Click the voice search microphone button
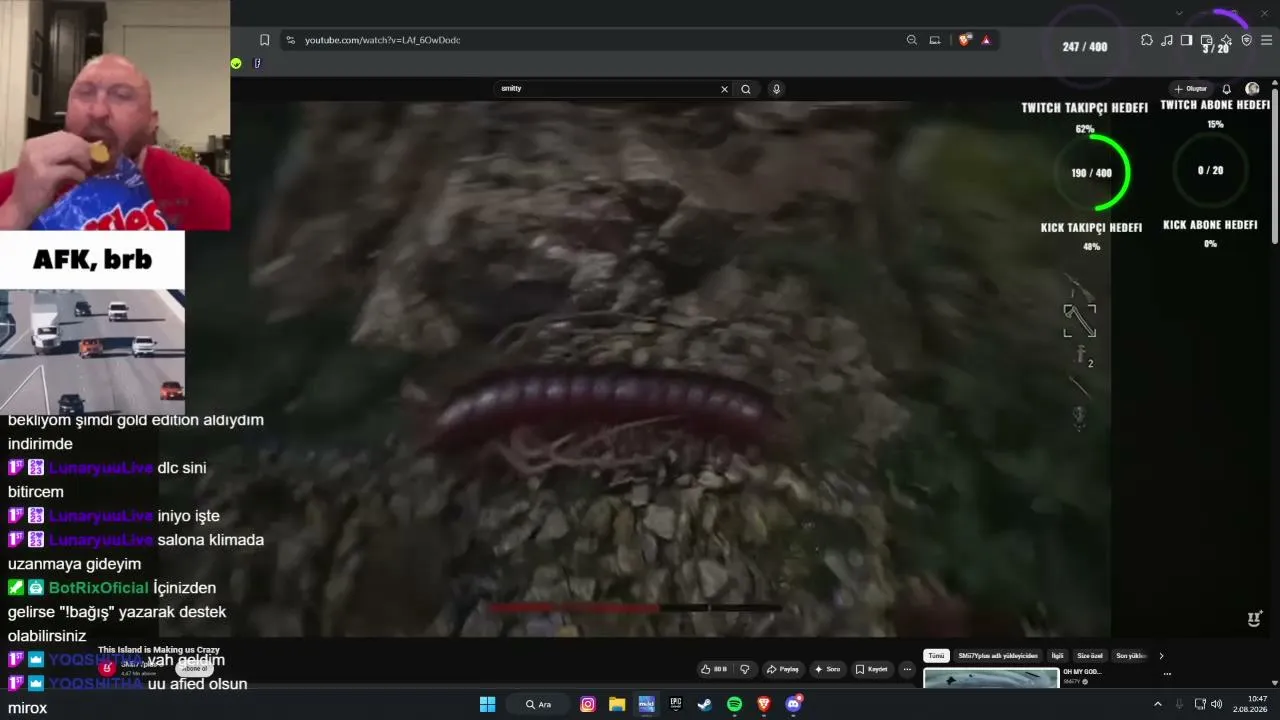 [x=776, y=89]
